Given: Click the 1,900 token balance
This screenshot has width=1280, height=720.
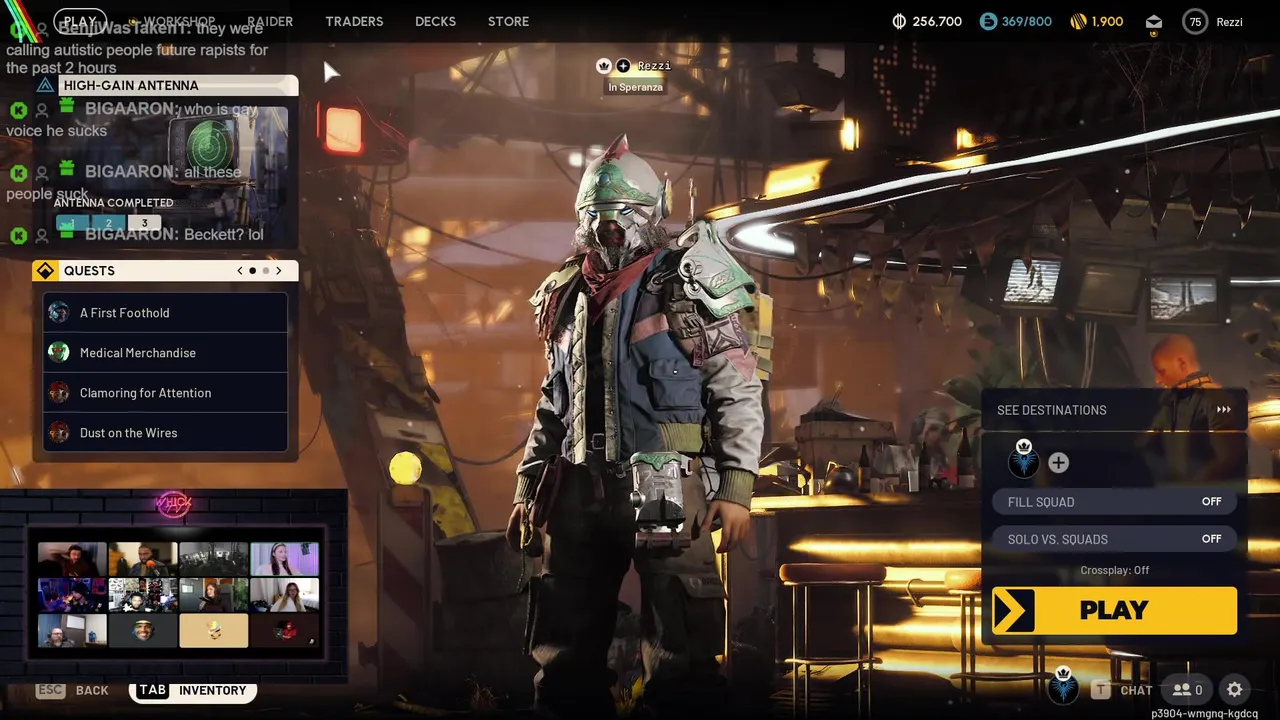Looking at the screenshot, I should pyautogui.click(x=1107, y=21).
